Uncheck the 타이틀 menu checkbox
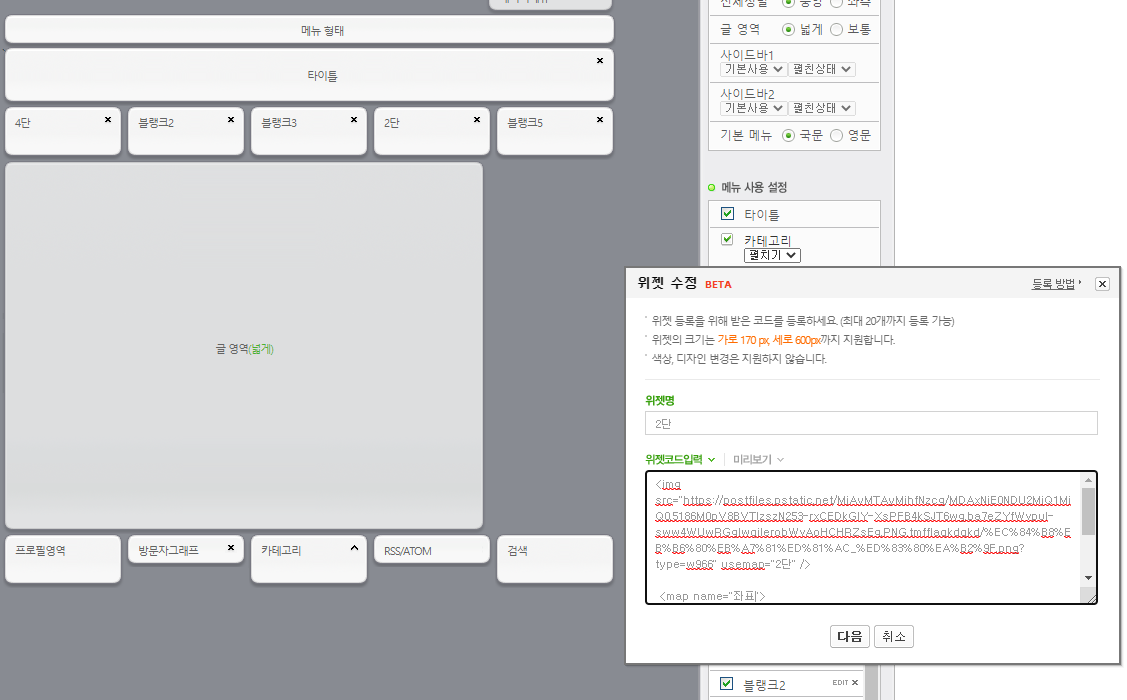Screen dimensions: 1127x700 click(x=727, y=213)
